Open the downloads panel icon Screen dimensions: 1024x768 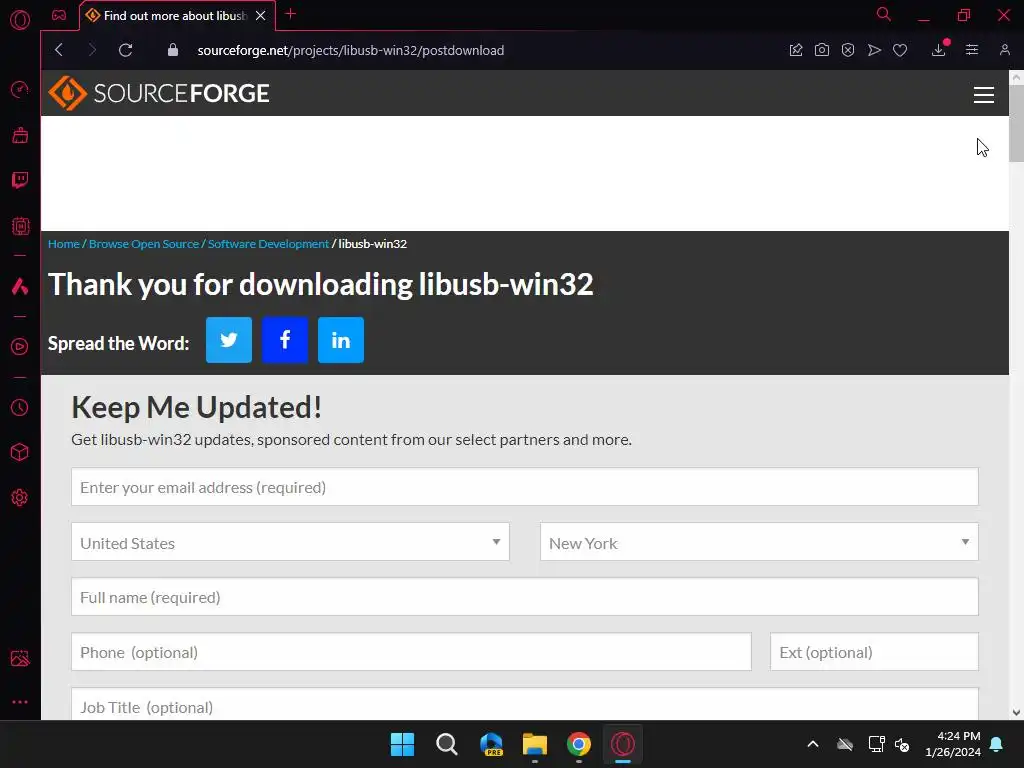(x=938, y=50)
